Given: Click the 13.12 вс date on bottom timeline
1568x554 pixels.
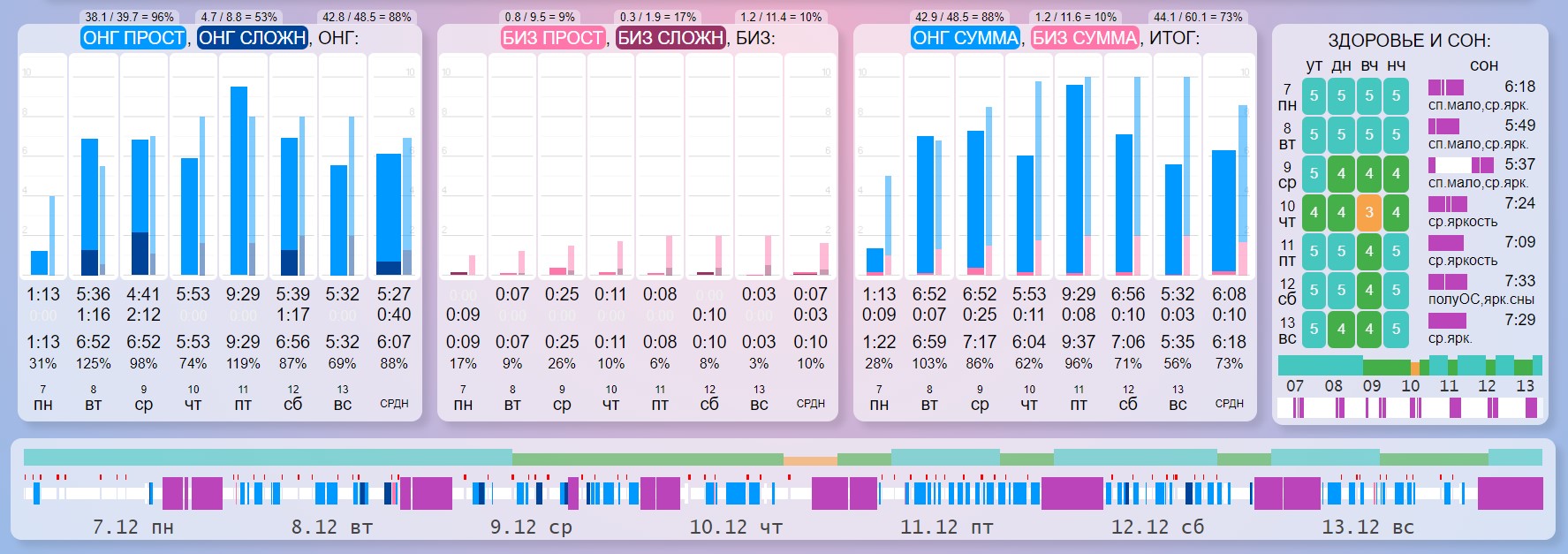Looking at the screenshot, I should pos(1367,527).
